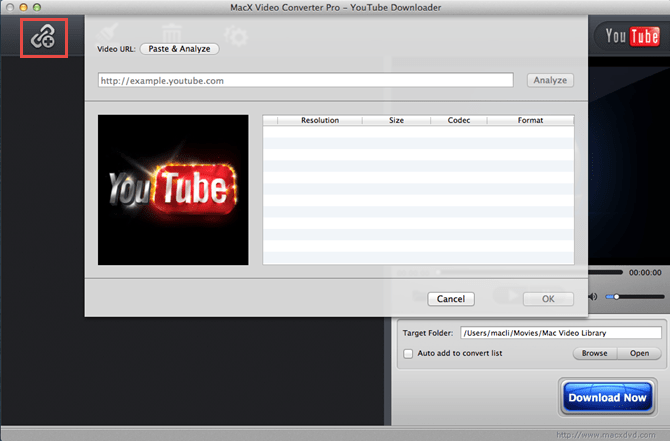The width and height of the screenshot is (670, 441).
Task: Open the target folder
Action: click(x=639, y=353)
